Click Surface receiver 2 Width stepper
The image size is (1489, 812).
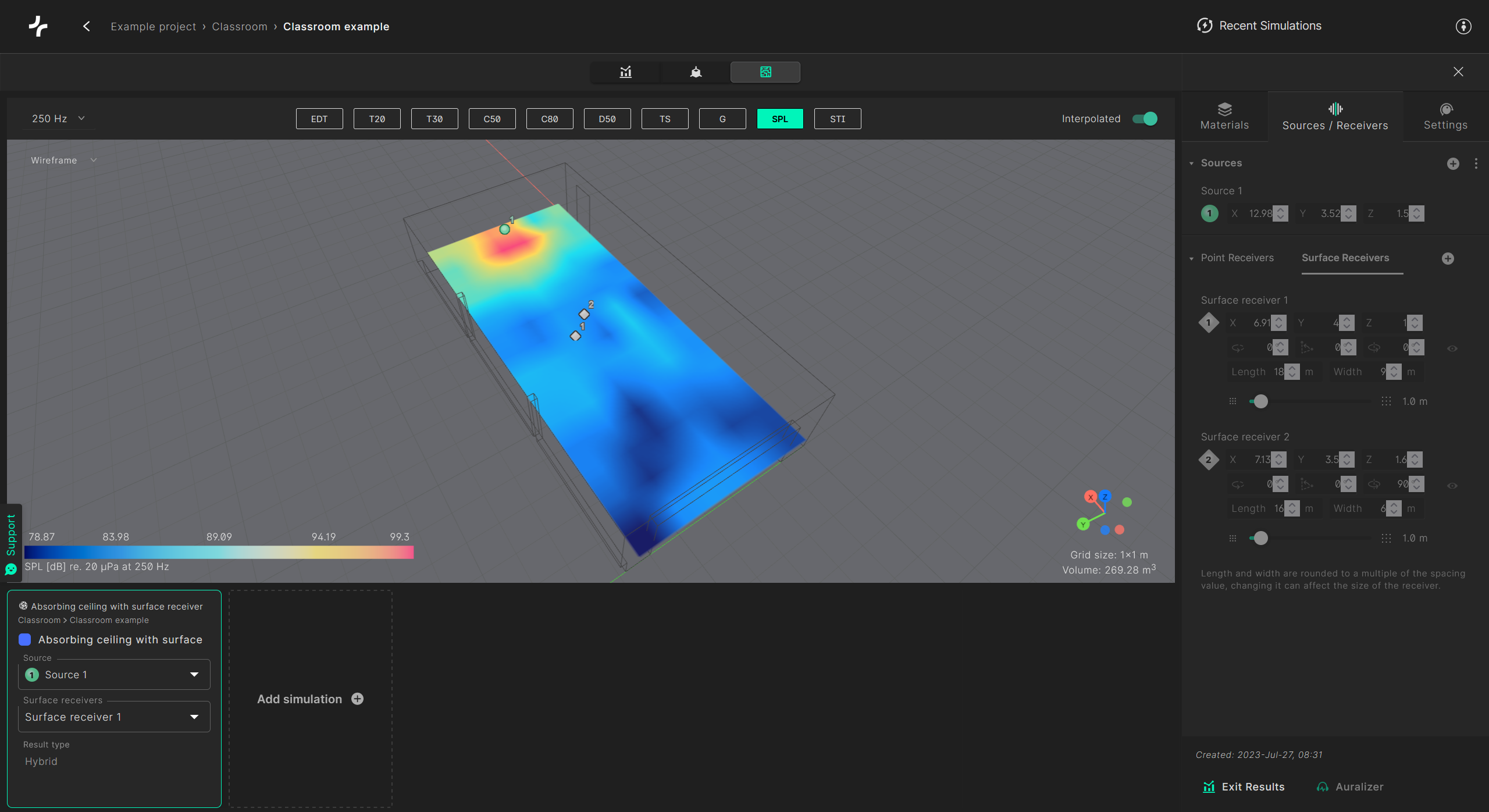click(x=1394, y=508)
